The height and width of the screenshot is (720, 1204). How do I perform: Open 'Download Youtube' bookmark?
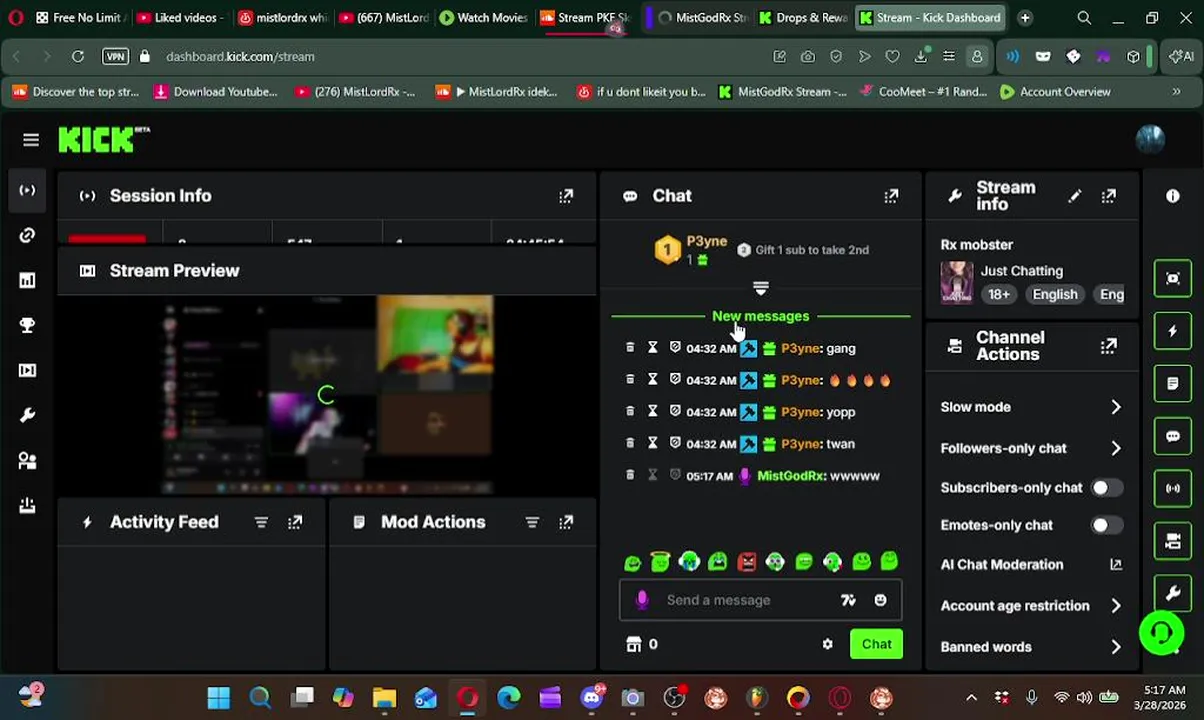[x=215, y=92]
